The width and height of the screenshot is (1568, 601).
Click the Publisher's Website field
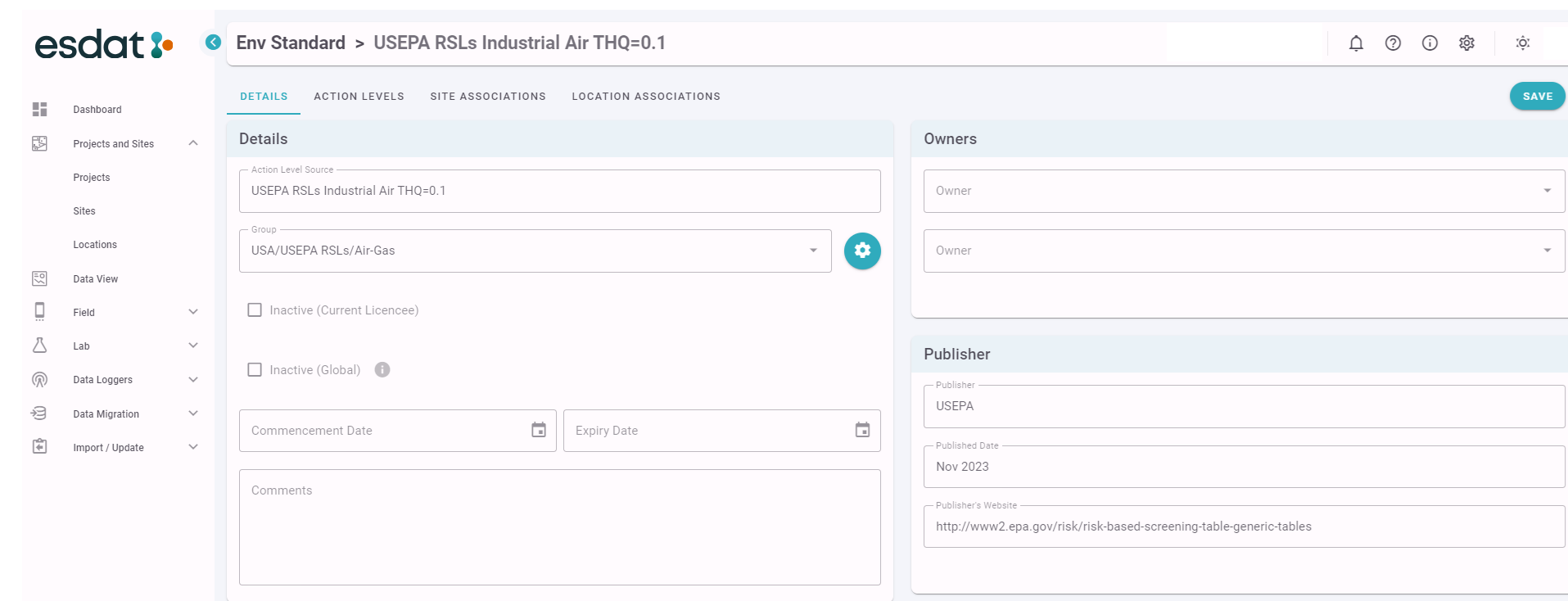click(x=1244, y=526)
